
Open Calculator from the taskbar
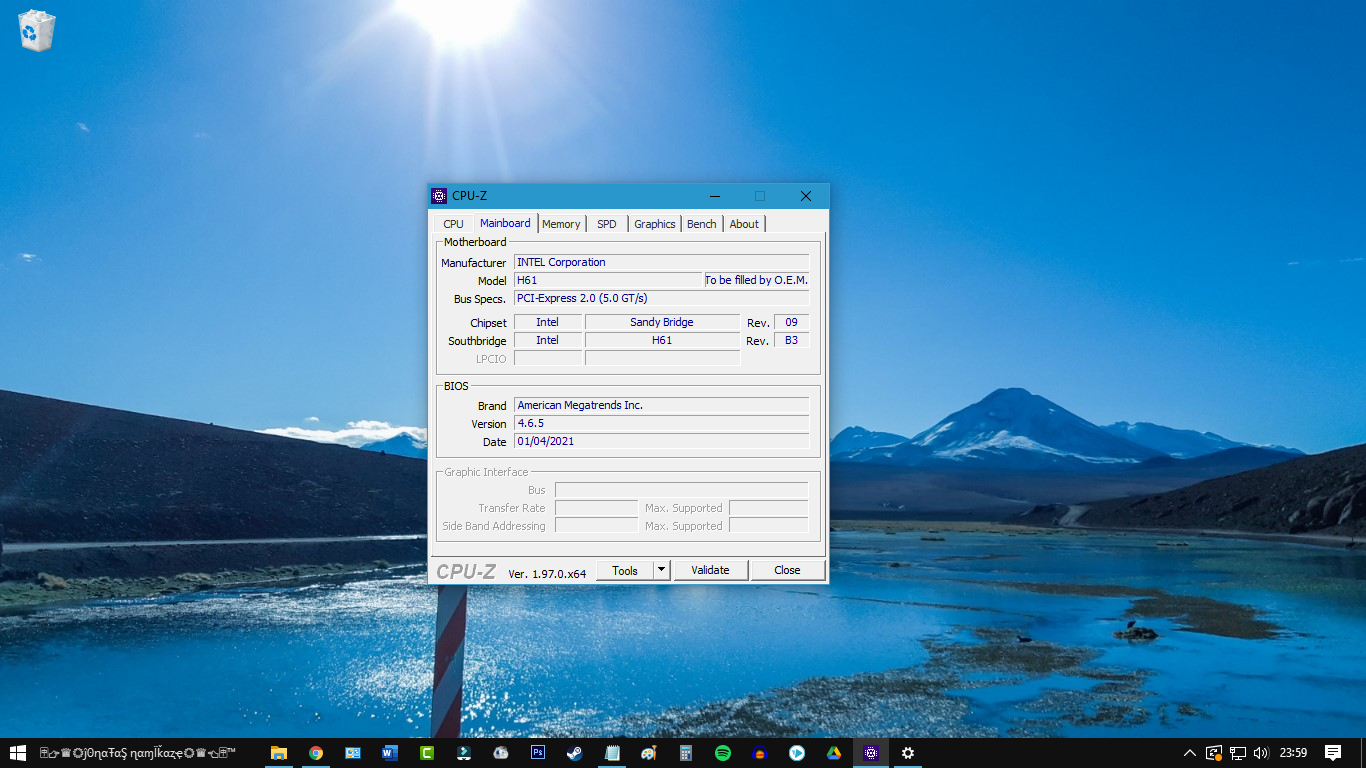[686, 753]
